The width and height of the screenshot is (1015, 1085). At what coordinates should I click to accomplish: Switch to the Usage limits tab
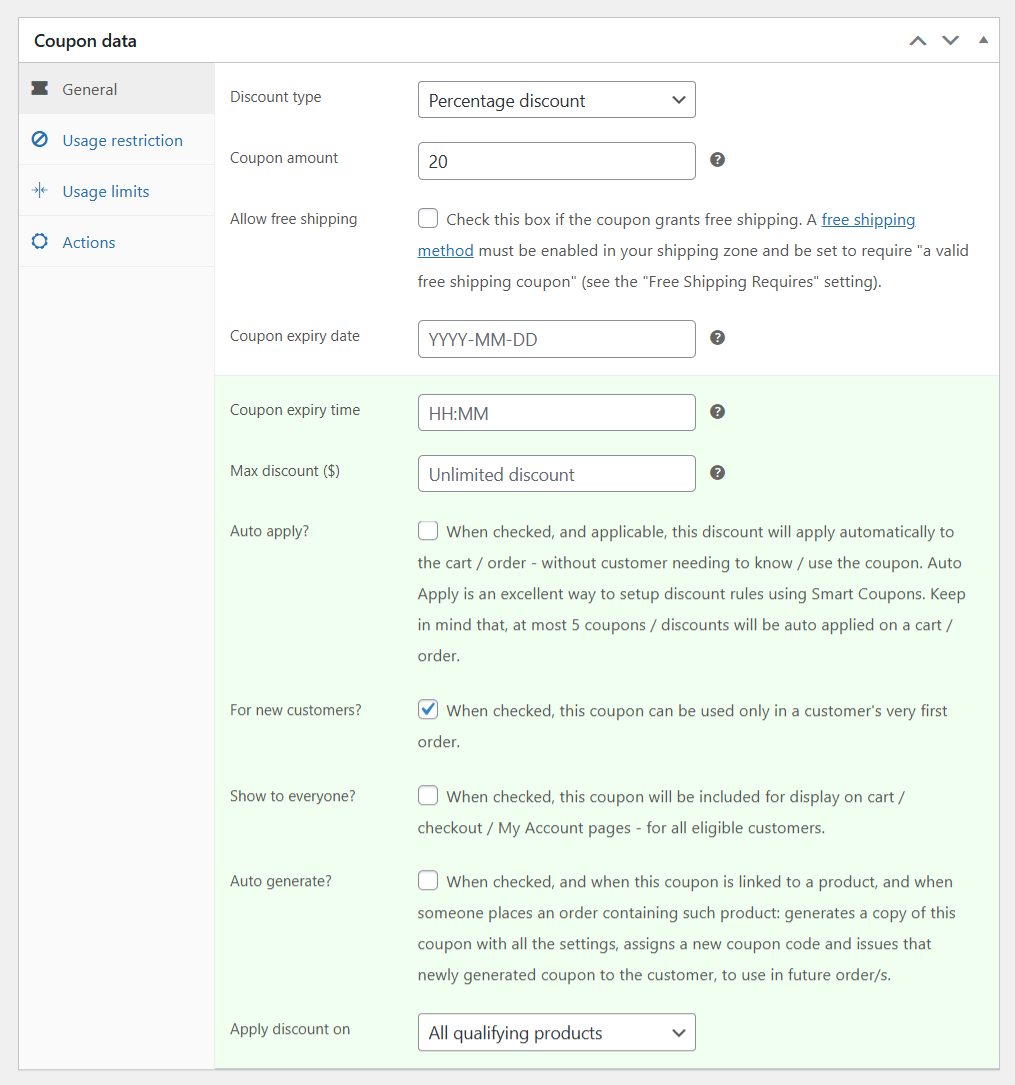[105, 191]
